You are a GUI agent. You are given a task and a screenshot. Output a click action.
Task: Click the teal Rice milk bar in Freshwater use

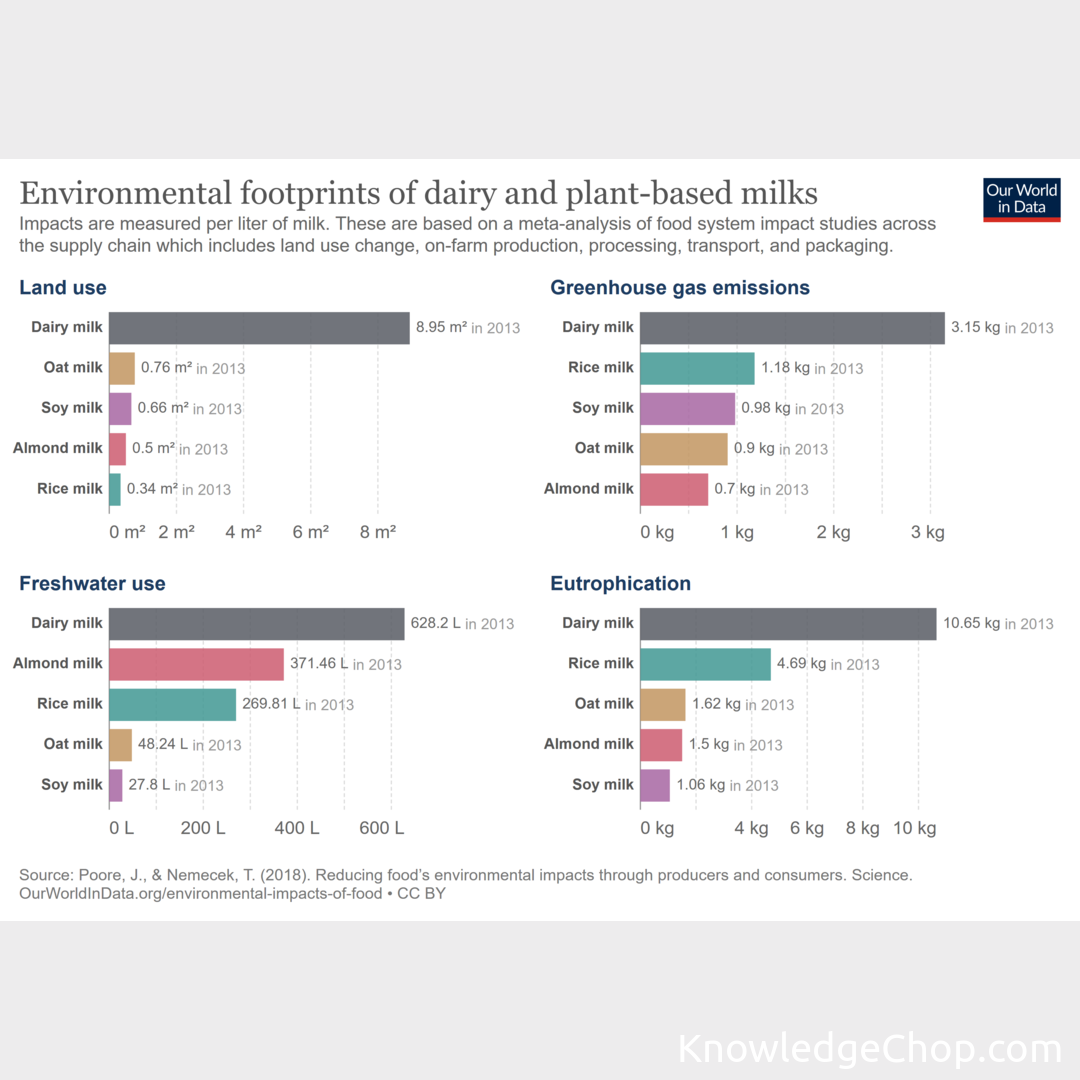pyautogui.click(x=172, y=704)
